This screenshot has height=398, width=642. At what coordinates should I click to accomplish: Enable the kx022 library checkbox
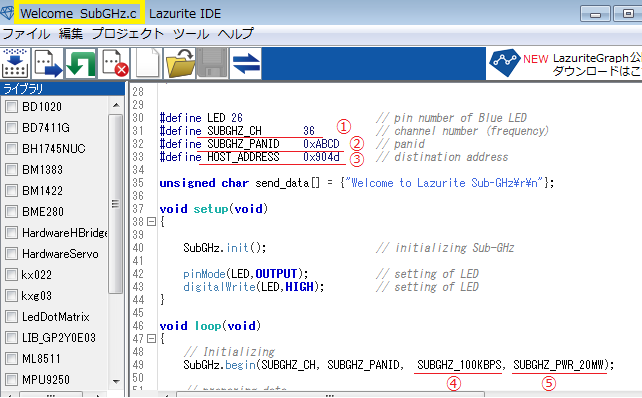pyautogui.click(x=11, y=274)
